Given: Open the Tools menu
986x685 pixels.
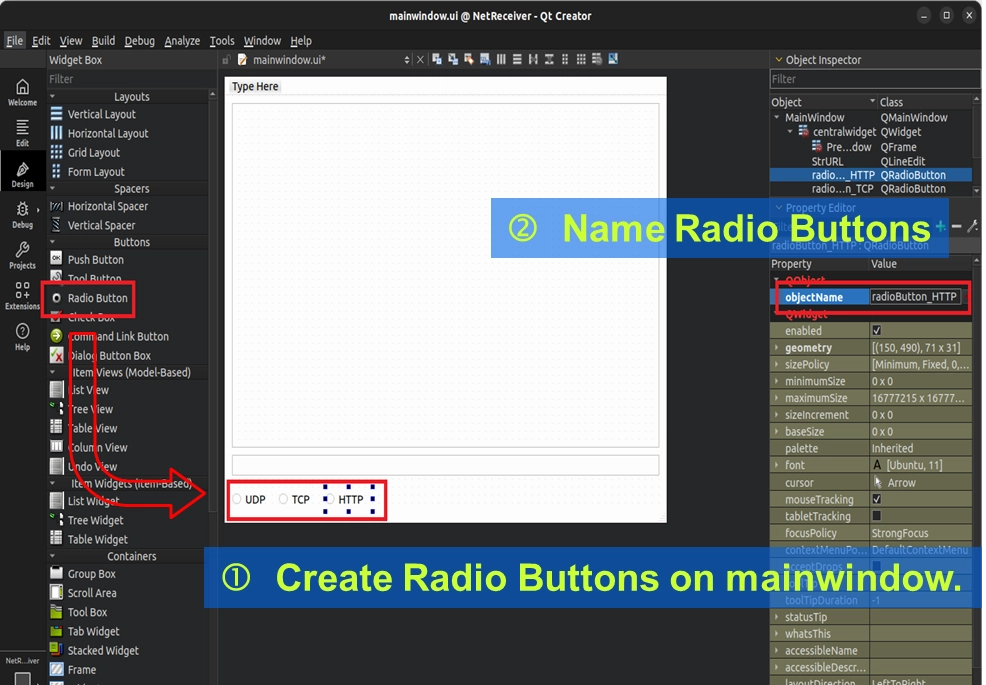Looking at the screenshot, I should click(x=222, y=41).
